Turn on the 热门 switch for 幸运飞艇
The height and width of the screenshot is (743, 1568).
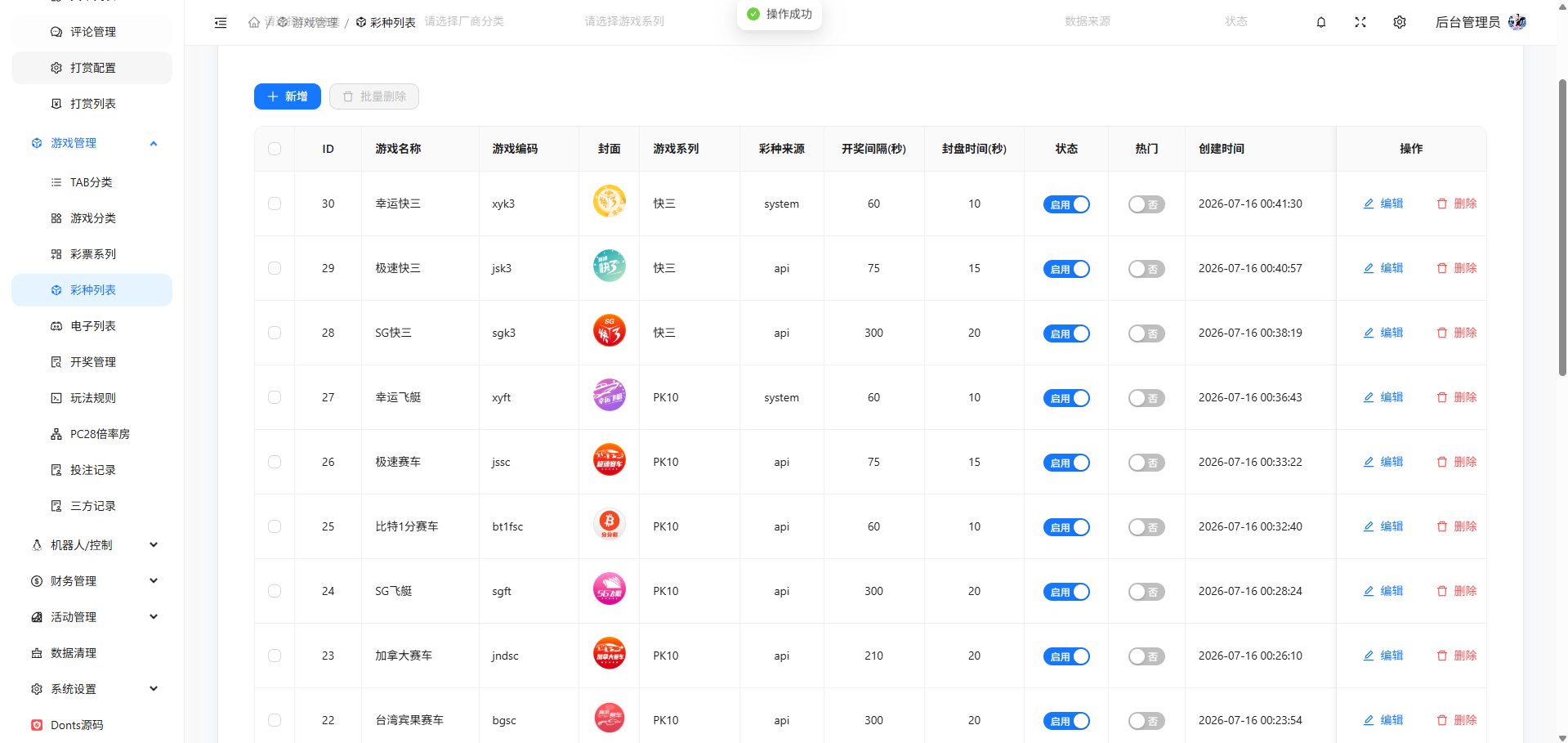tap(1146, 398)
